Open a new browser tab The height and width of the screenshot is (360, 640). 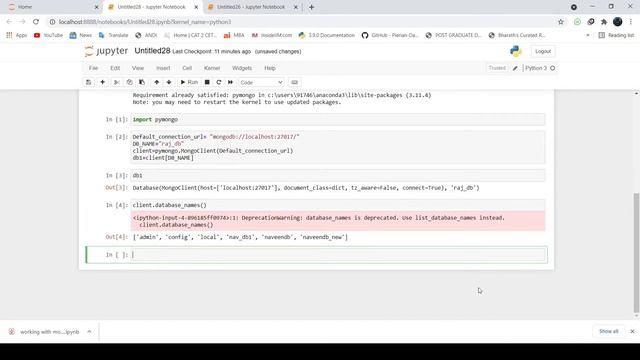click(x=311, y=7)
